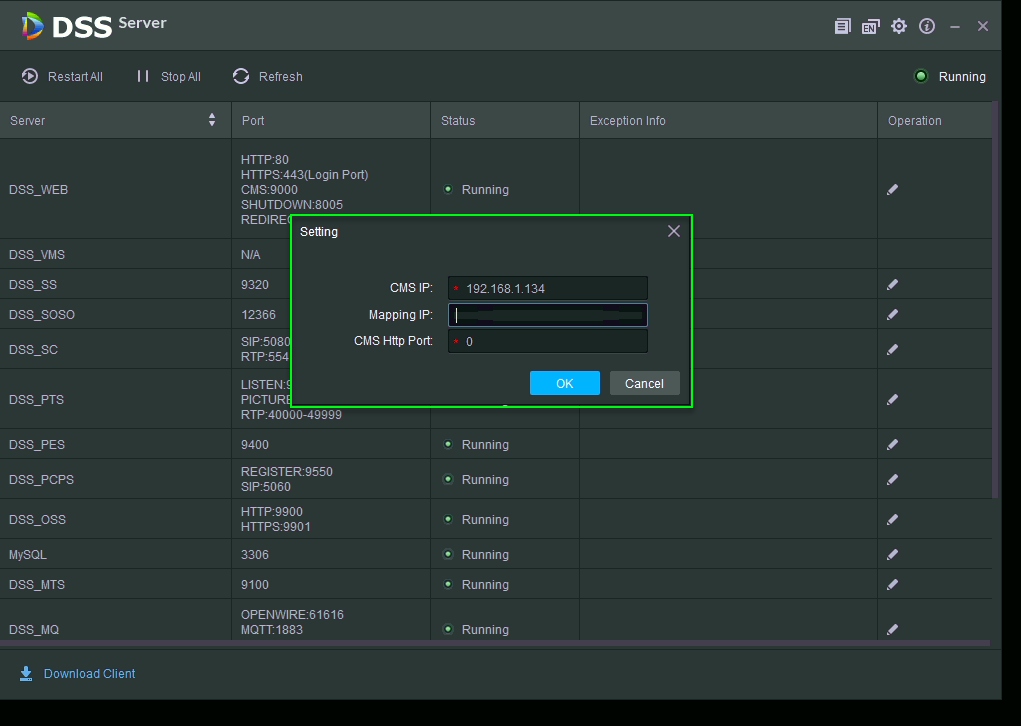Open settings gear in title bar
The height and width of the screenshot is (726, 1021).
click(899, 26)
